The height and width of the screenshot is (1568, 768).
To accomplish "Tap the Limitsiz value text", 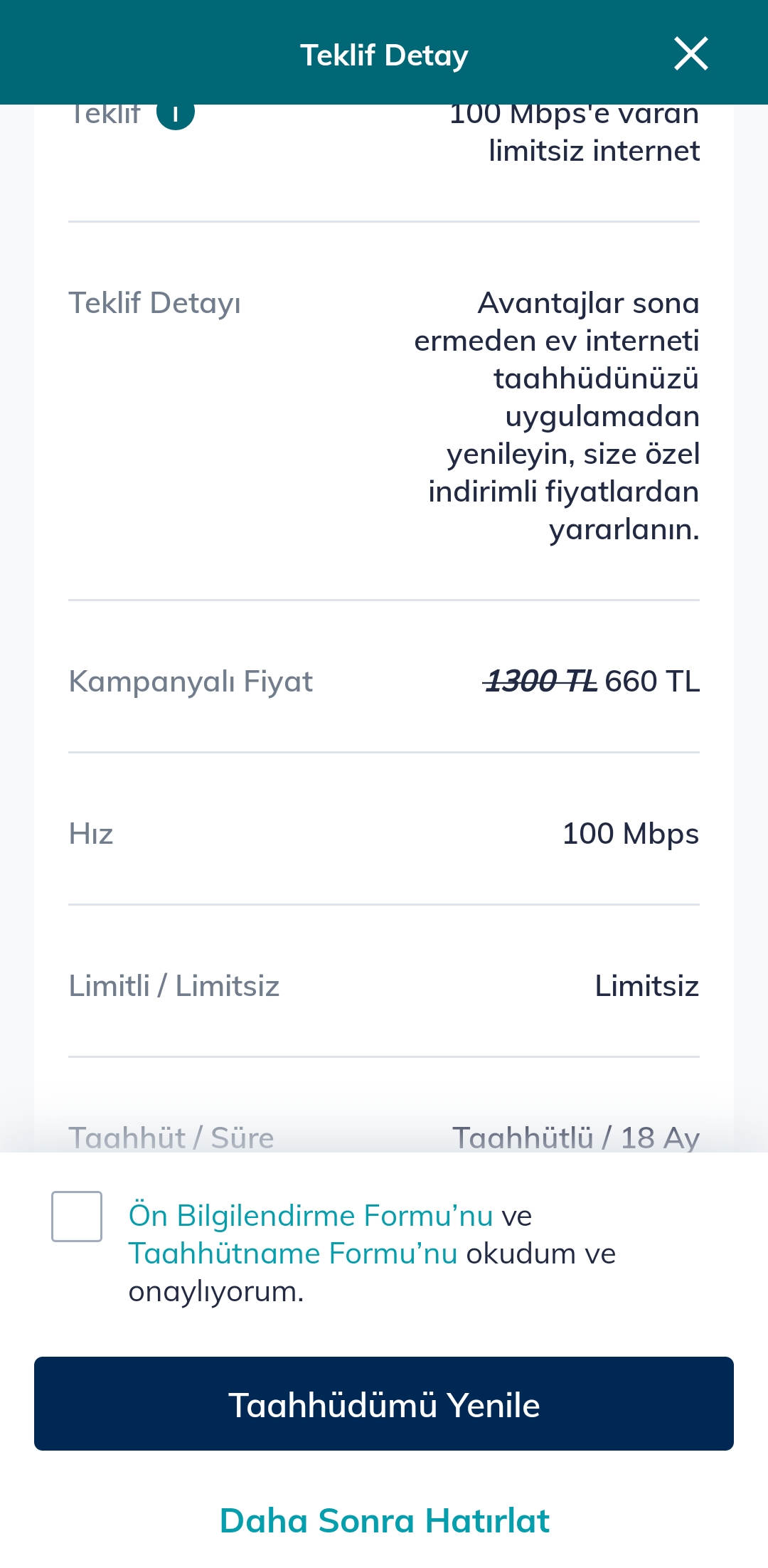I will pyautogui.click(x=646, y=986).
